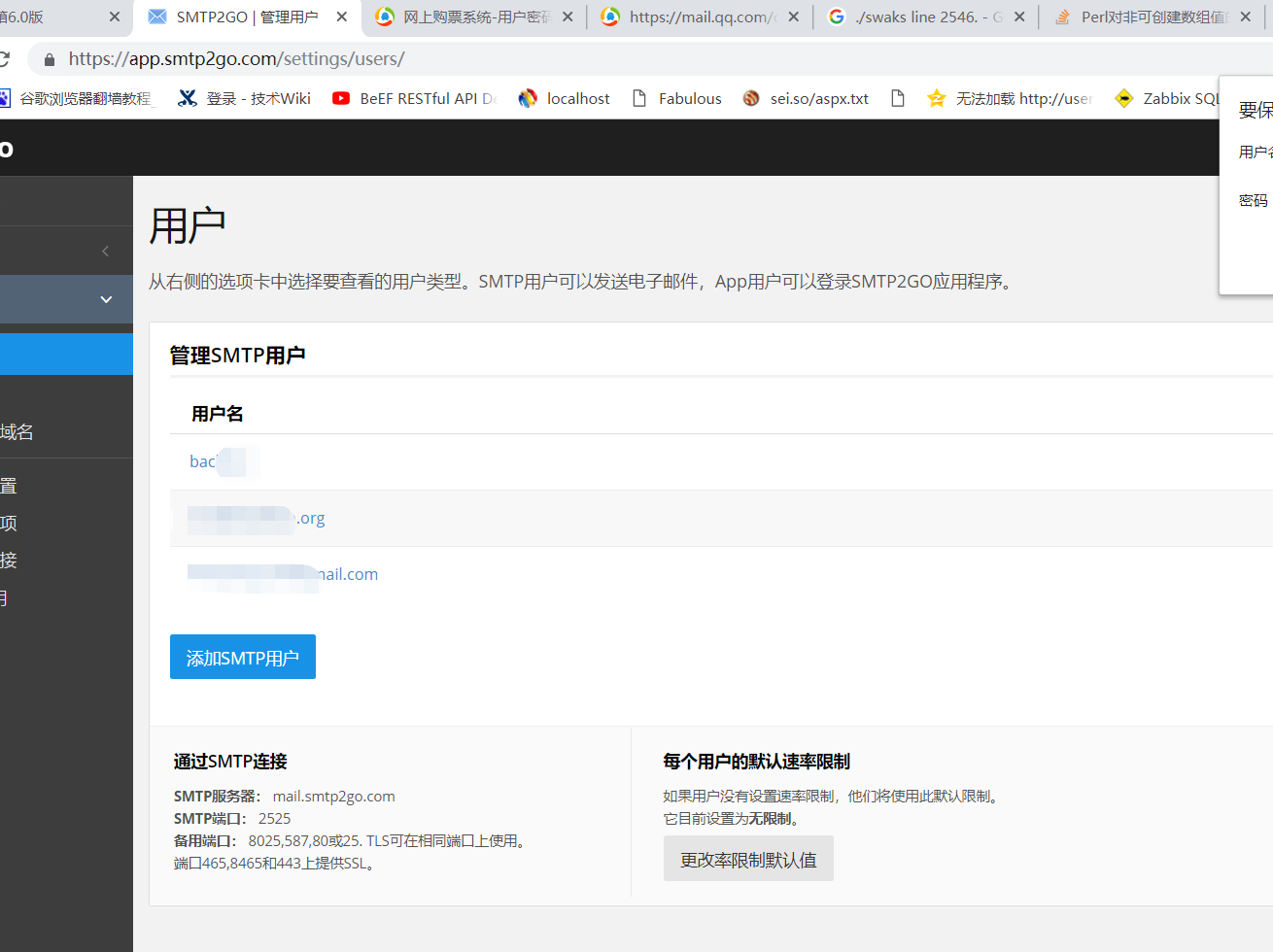Open the Fabulous bookmark

coord(677,98)
